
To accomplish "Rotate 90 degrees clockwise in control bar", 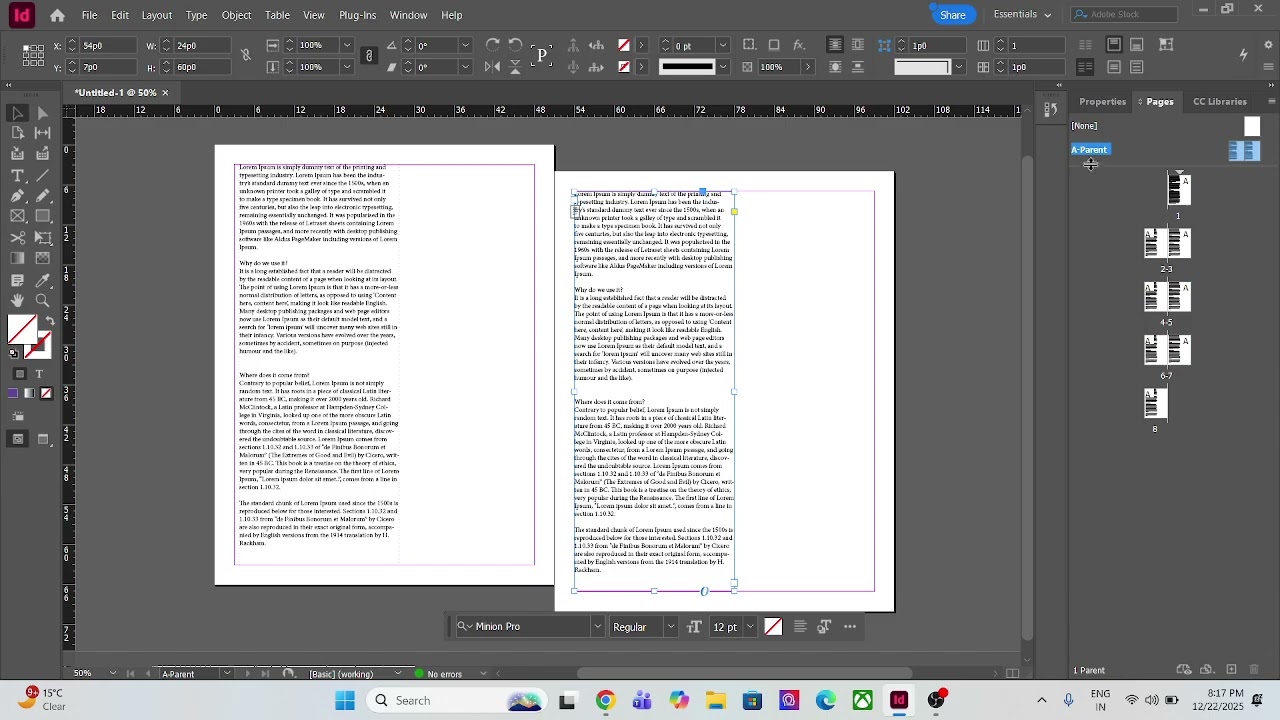I will tap(493, 45).
